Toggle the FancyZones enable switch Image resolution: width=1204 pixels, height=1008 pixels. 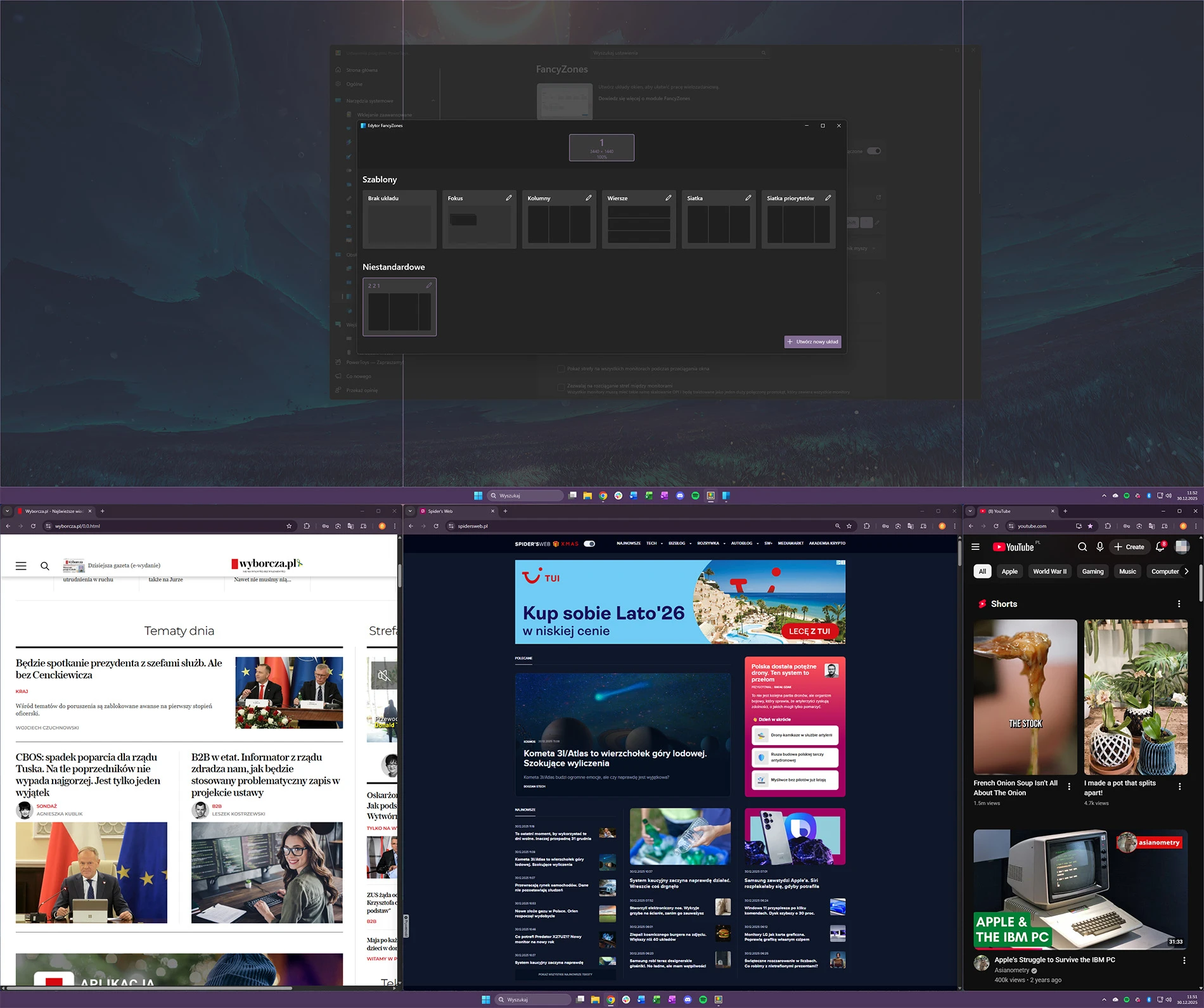pos(874,151)
